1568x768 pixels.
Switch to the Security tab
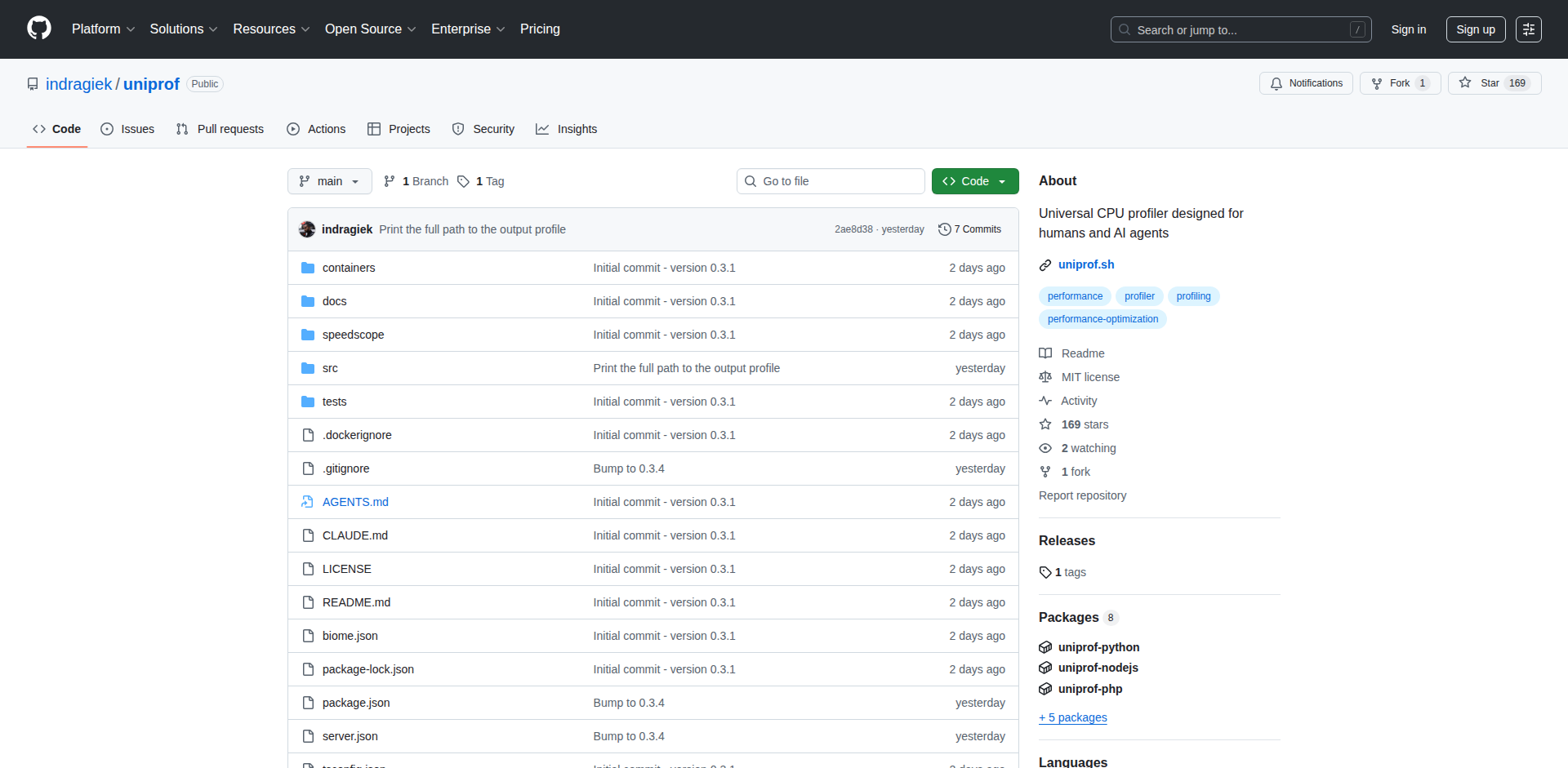(483, 129)
